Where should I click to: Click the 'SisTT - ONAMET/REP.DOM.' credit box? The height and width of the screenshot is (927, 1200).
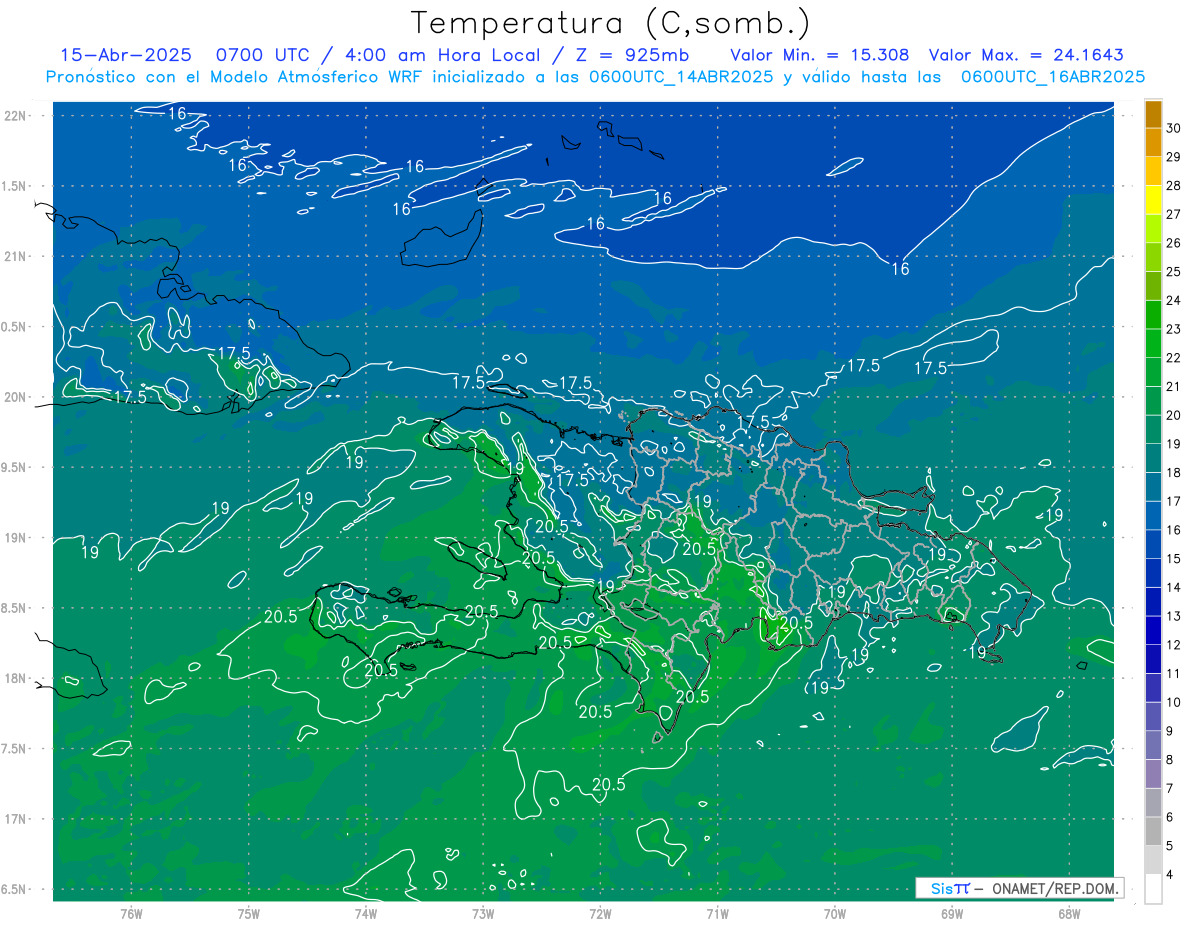(1019, 888)
